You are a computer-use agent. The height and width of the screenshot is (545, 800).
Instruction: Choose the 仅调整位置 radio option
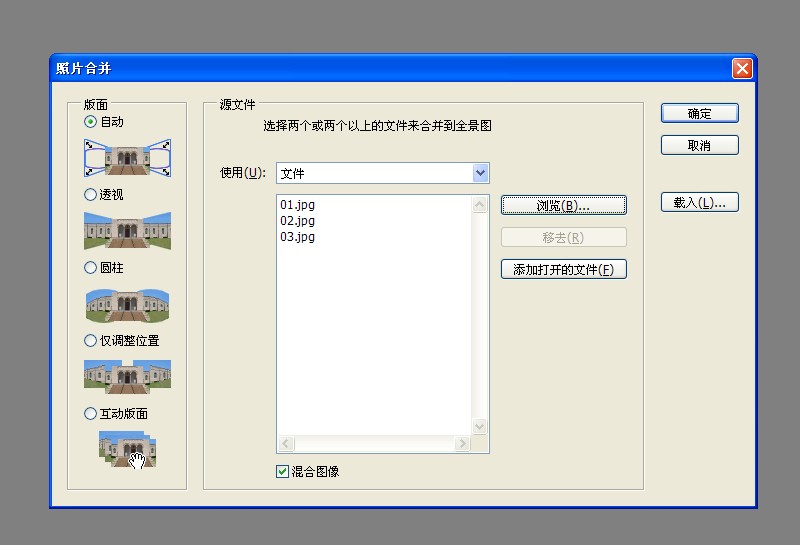(x=90, y=340)
